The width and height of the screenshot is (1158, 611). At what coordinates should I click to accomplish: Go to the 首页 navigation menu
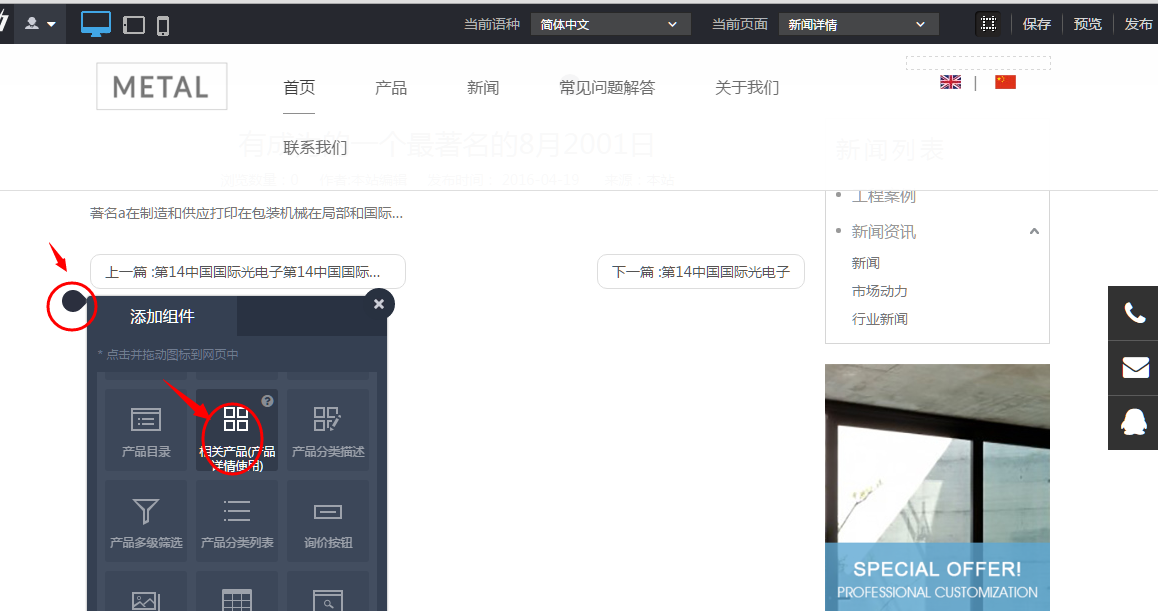[299, 87]
